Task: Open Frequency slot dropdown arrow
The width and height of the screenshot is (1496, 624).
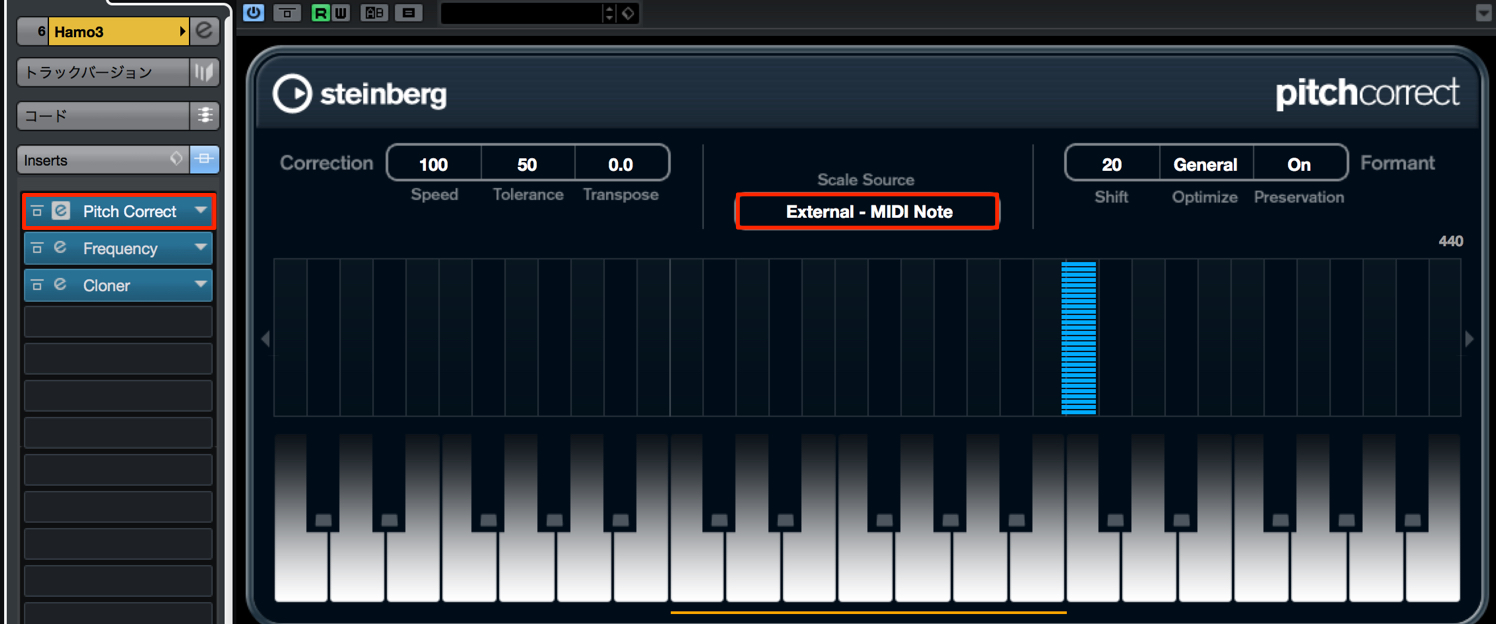Action: 201,248
